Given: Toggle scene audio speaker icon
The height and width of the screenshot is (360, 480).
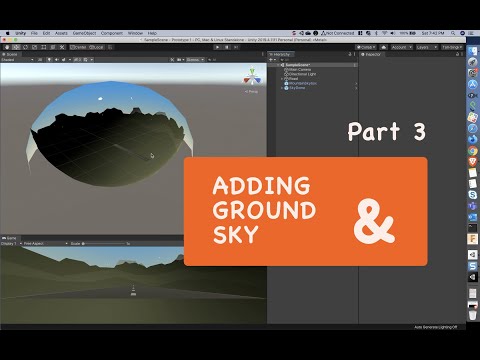Looking at the screenshot, I should point(56,60).
